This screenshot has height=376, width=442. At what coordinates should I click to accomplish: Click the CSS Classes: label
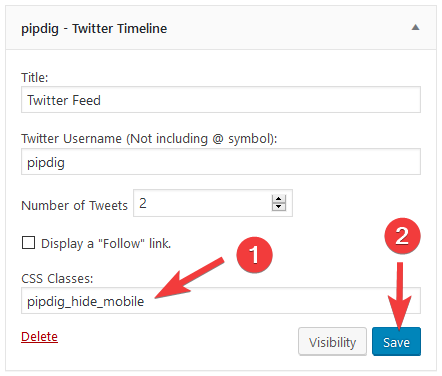pyautogui.click(x=57, y=278)
